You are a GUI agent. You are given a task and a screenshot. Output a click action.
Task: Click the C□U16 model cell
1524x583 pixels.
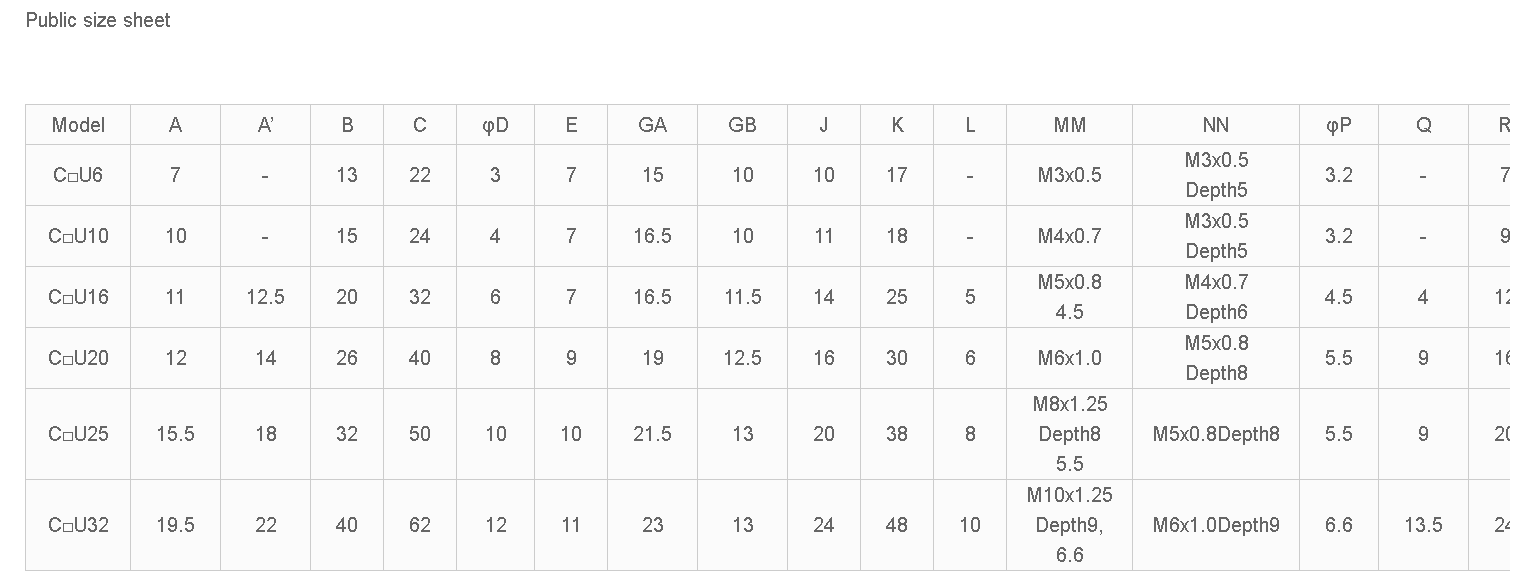click(78, 297)
